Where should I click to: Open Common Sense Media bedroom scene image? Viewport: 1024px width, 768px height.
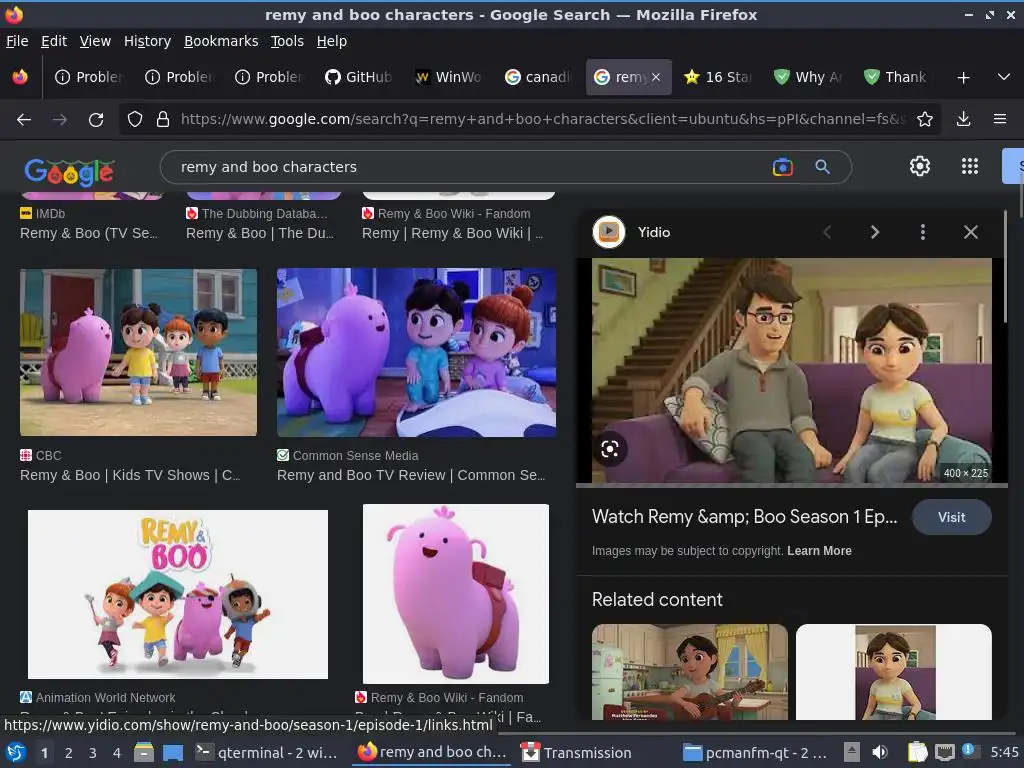416,352
